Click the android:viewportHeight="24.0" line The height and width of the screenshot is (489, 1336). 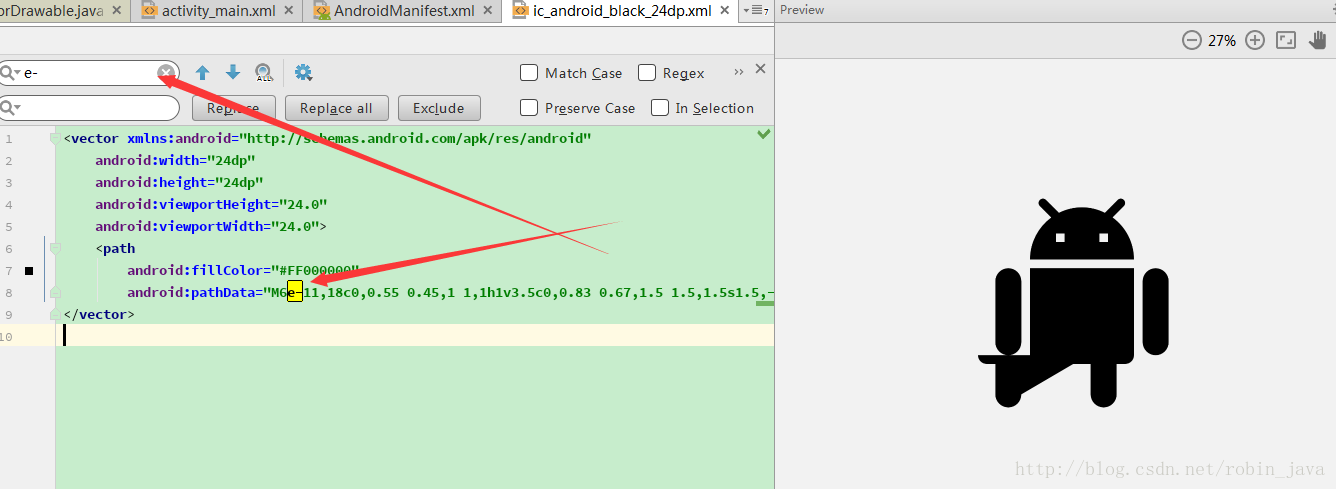(211, 204)
